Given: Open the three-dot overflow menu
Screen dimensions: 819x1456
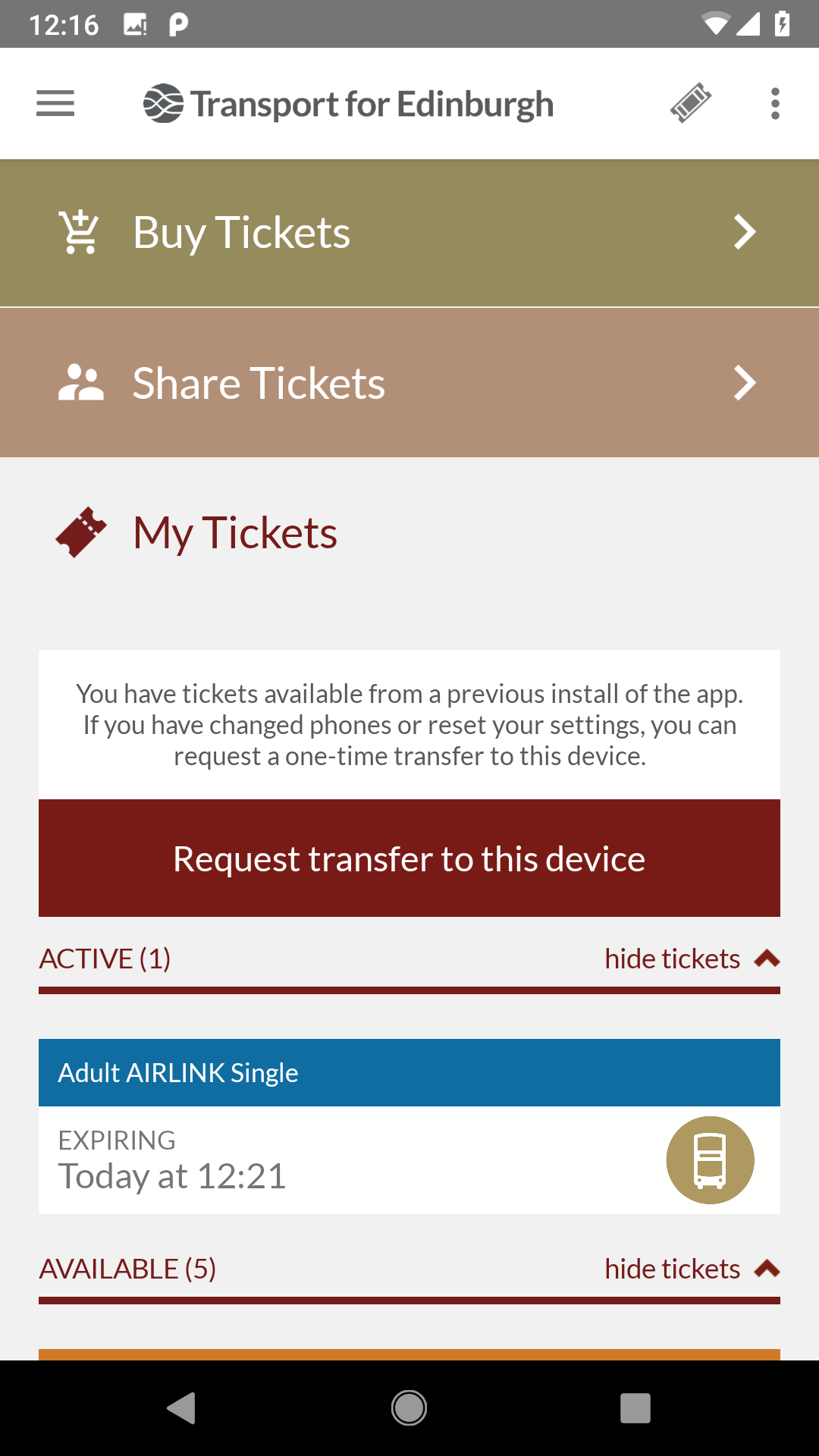Looking at the screenshot, I should click(774, 103).
